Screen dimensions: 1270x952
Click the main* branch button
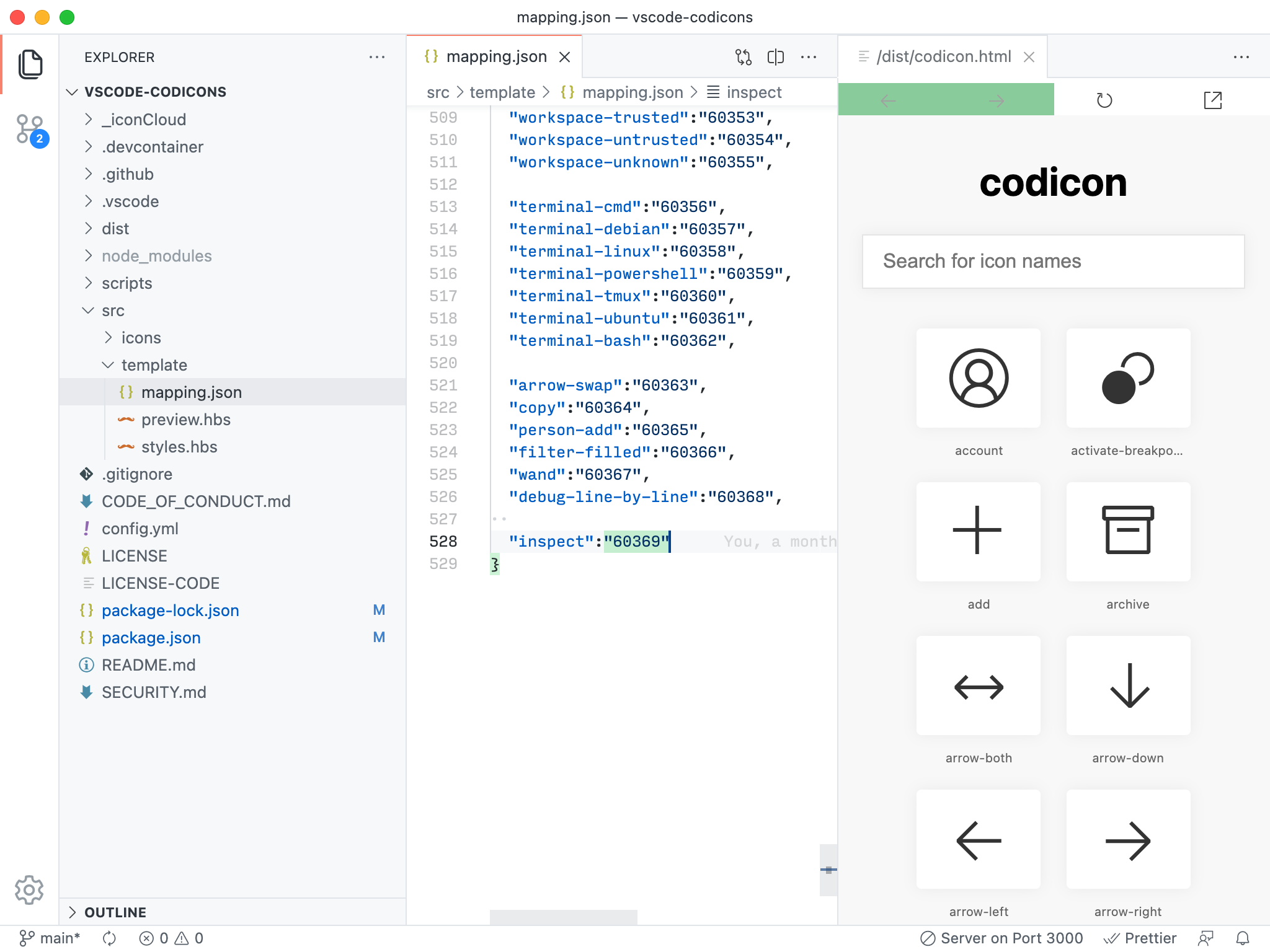(x=50, y=938)
